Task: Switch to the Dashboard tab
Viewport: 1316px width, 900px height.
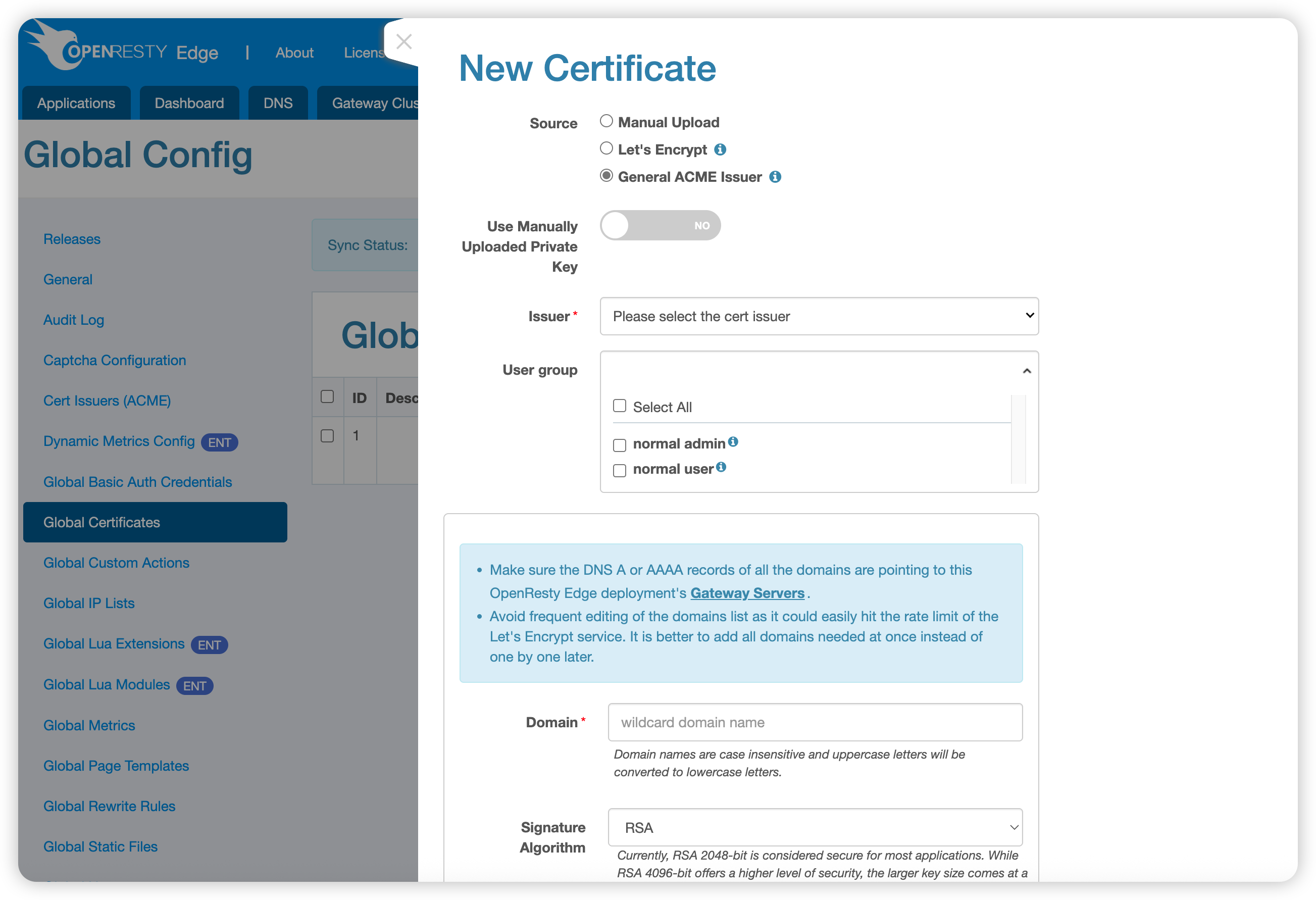Action: [189, 103]
